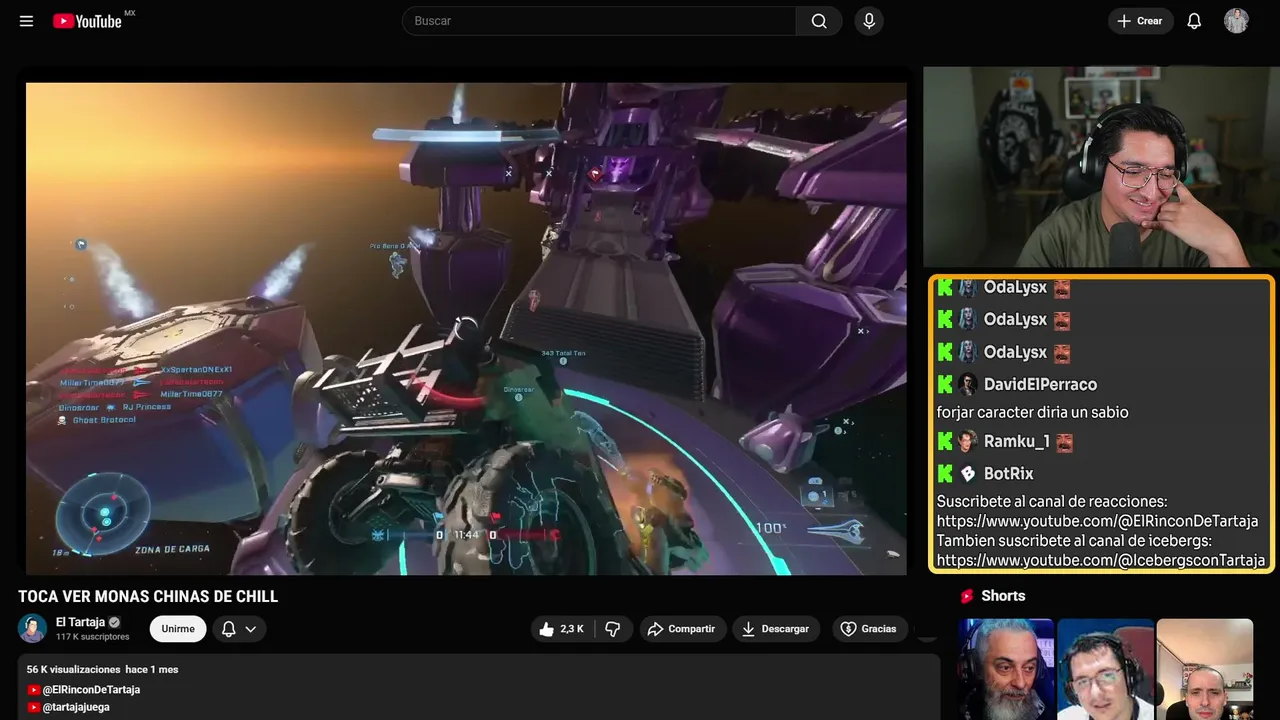Open El Tartaja channel avatar

tap(33, 628)
